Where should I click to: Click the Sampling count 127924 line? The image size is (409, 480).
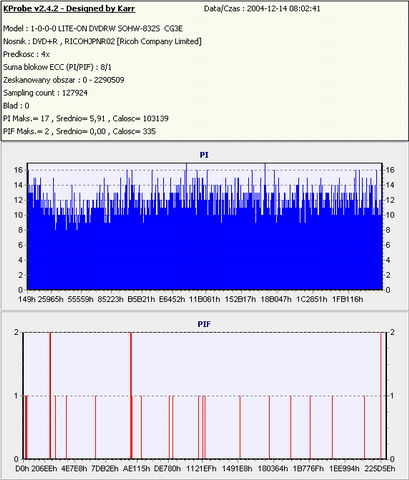45,93
